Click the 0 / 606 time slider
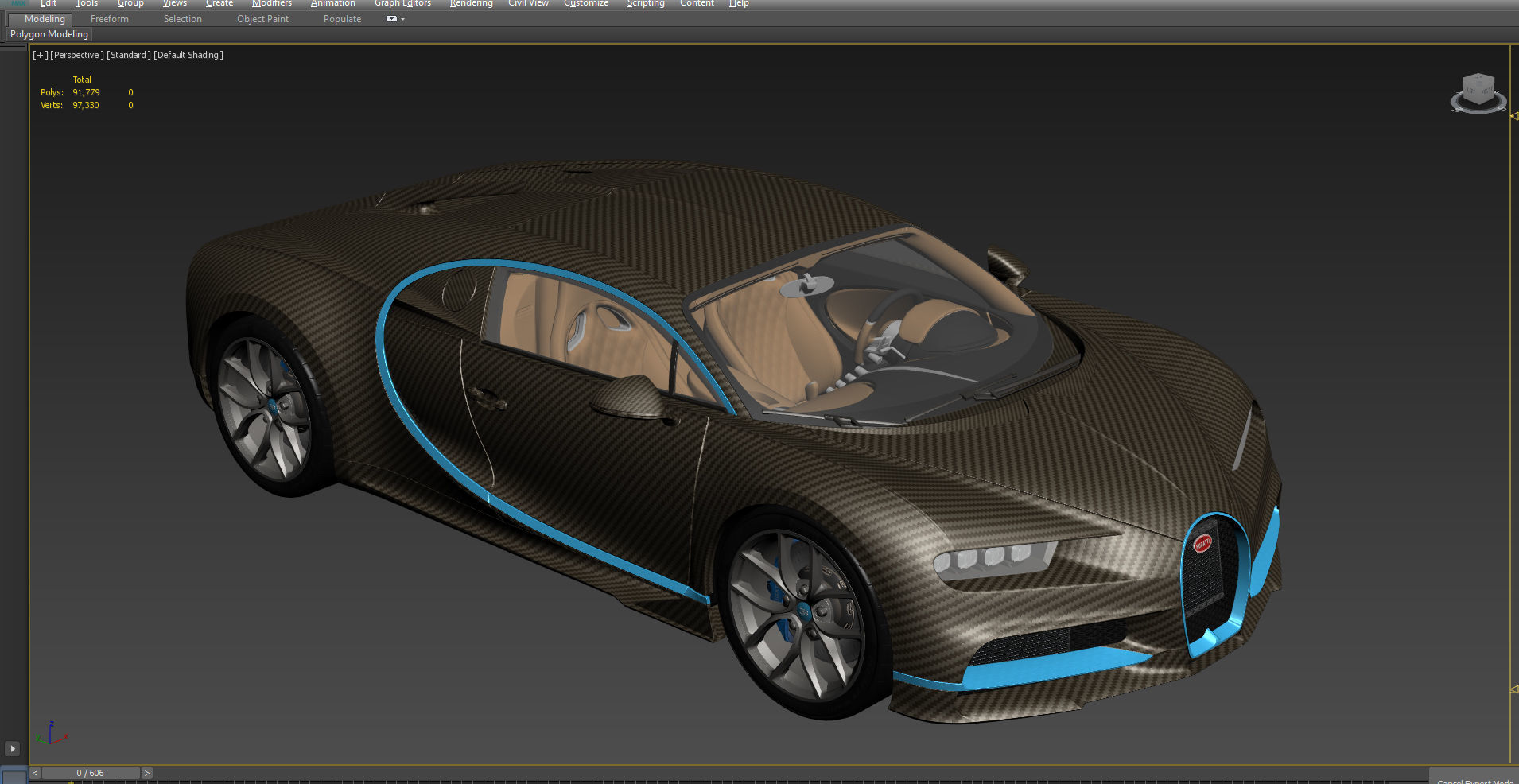1519x784 pixels. [x=91, y=773]
